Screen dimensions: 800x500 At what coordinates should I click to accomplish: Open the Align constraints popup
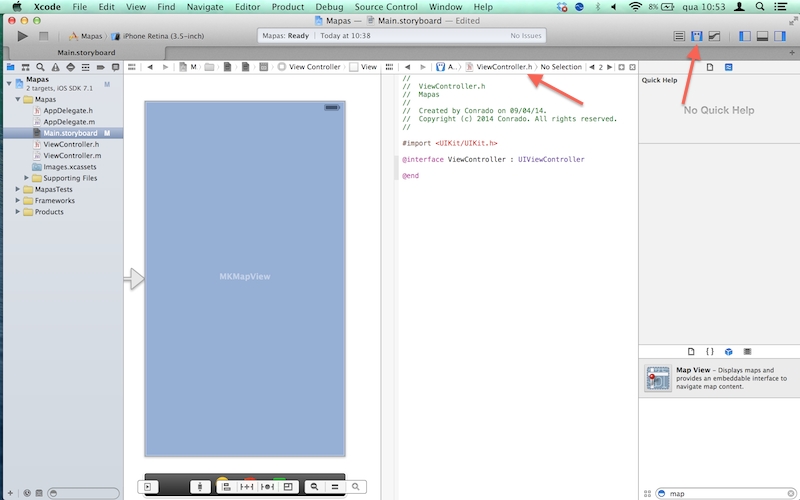pos(227,487)
